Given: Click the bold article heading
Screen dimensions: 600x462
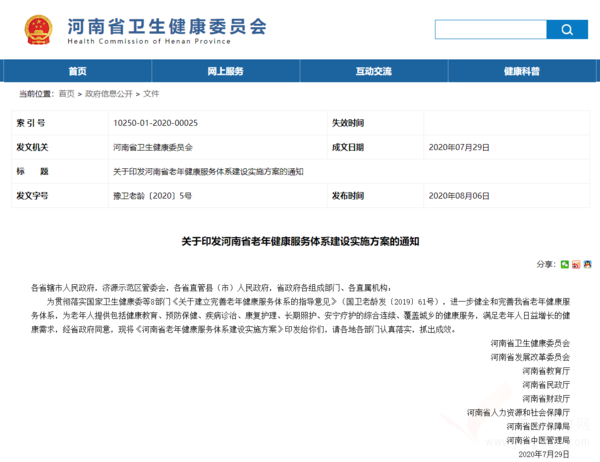Looking at the screenshot, I should [300, 242].
